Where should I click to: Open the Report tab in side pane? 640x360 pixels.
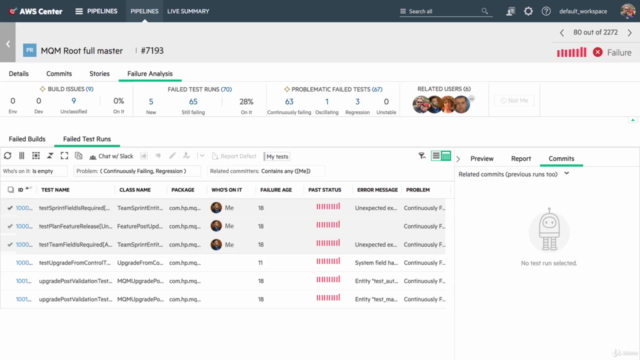click(521, 158)
